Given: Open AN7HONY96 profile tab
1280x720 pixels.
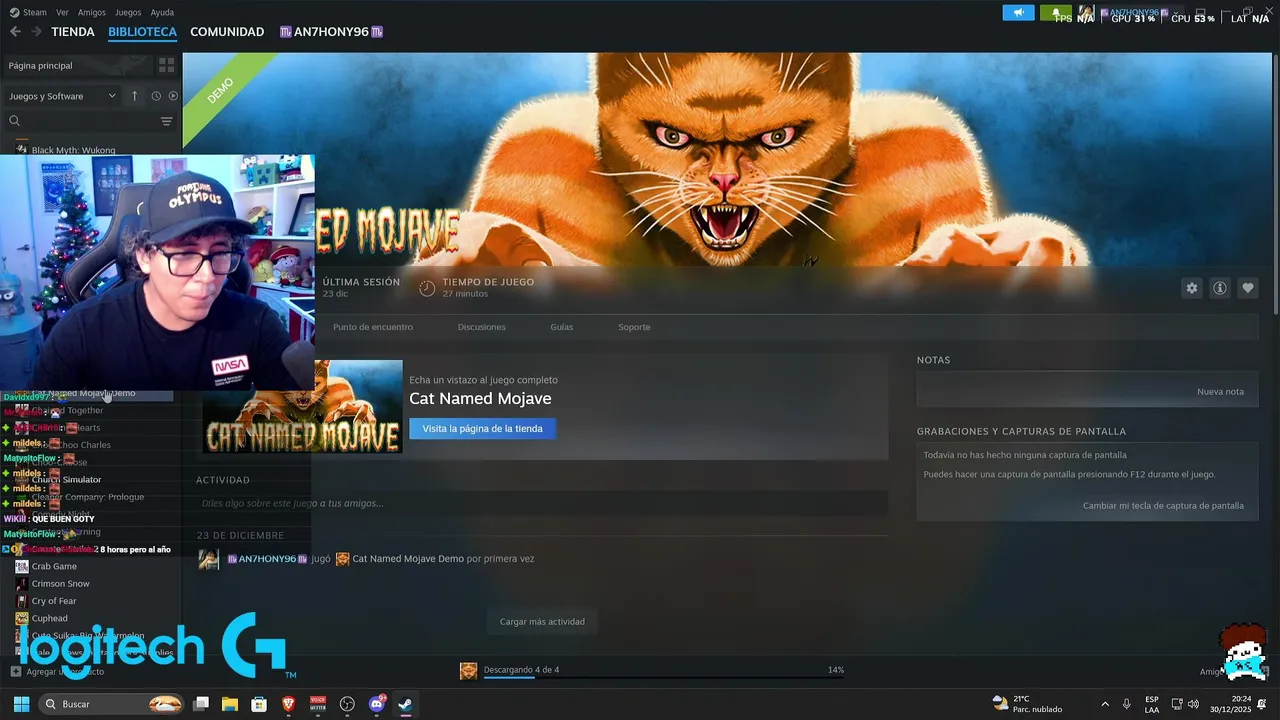Looking at the screenshot, I should click(331, 32).
